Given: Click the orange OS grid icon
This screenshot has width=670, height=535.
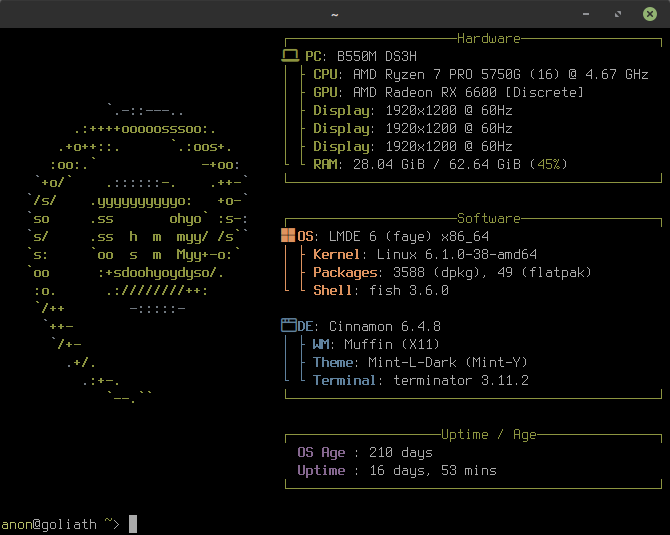Looking at the screenshot, I should point(288,237).
